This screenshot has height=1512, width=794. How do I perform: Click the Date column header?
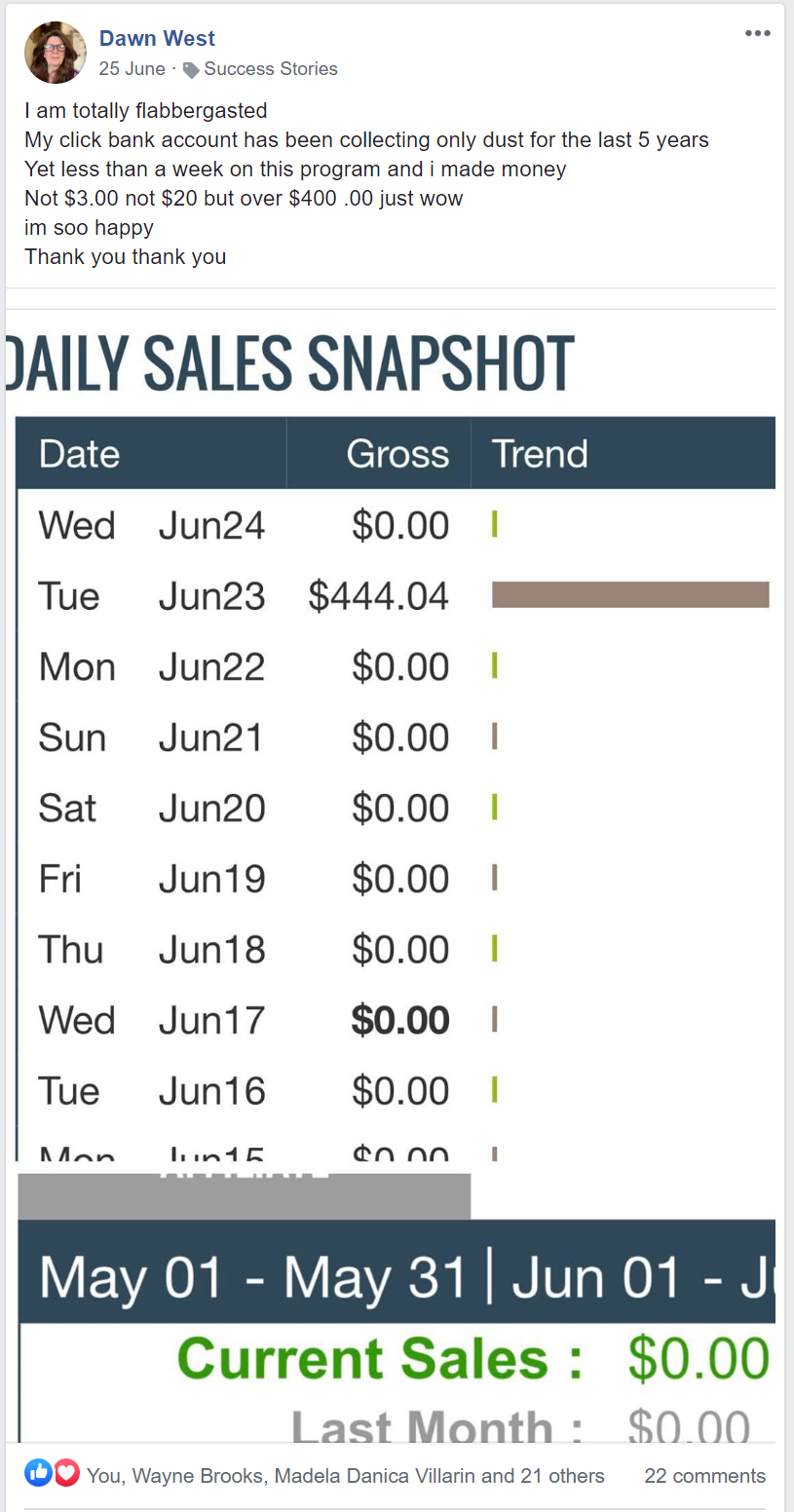[x=79, y=454]
